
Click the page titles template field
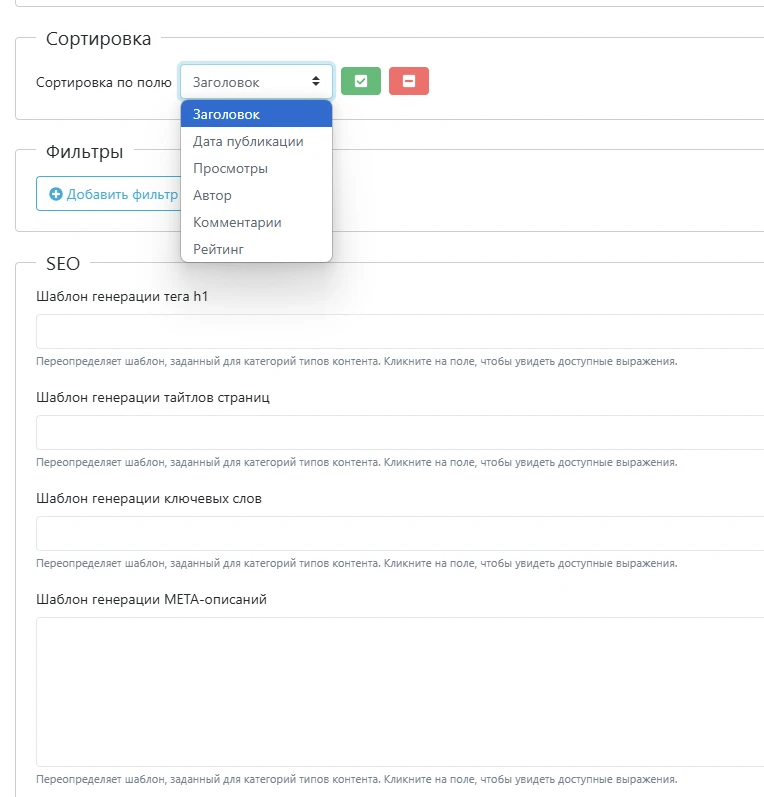coord(400,432)
